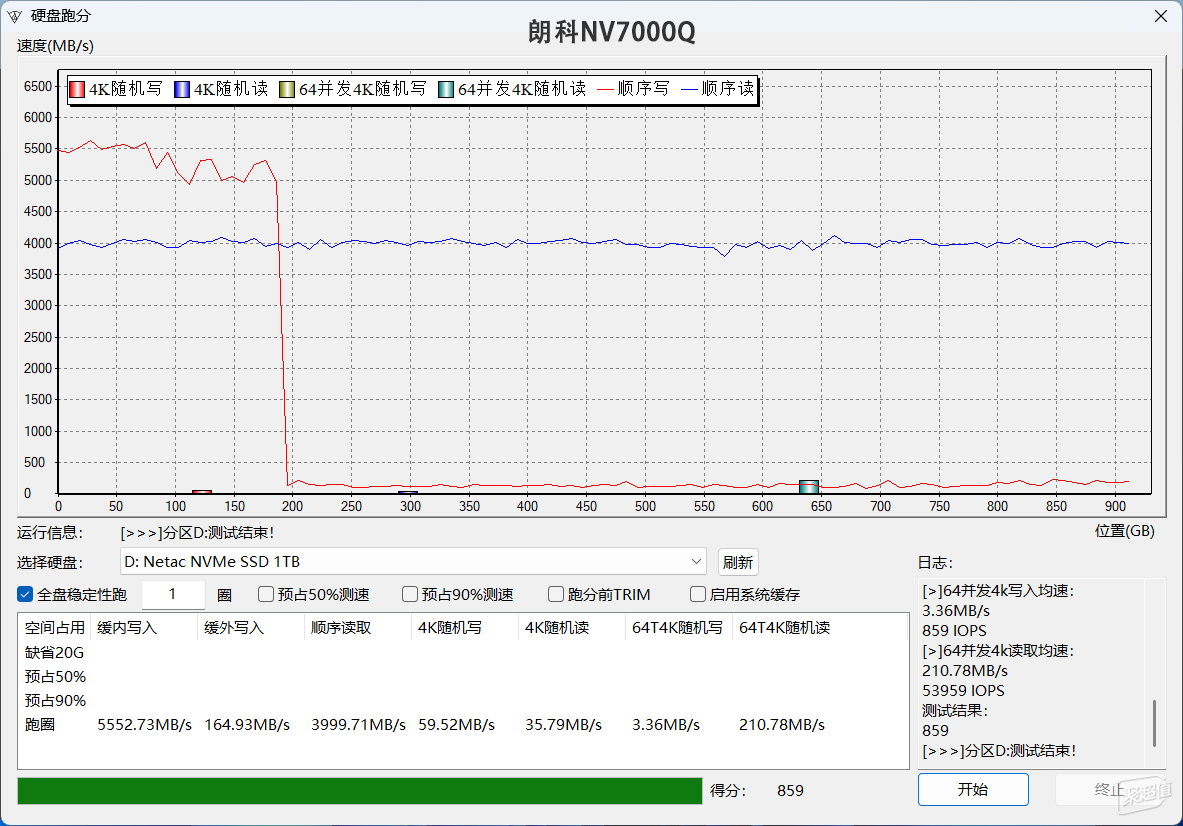Click the 3999.71MB/s value

358,725
